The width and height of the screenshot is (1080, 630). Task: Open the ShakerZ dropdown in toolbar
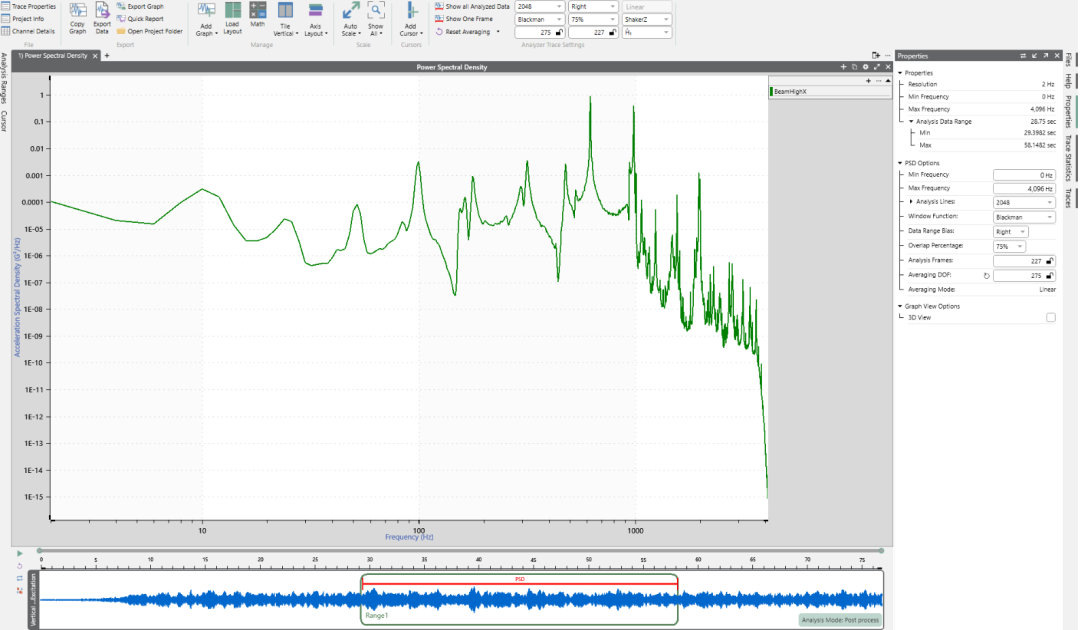coord(647,19)
